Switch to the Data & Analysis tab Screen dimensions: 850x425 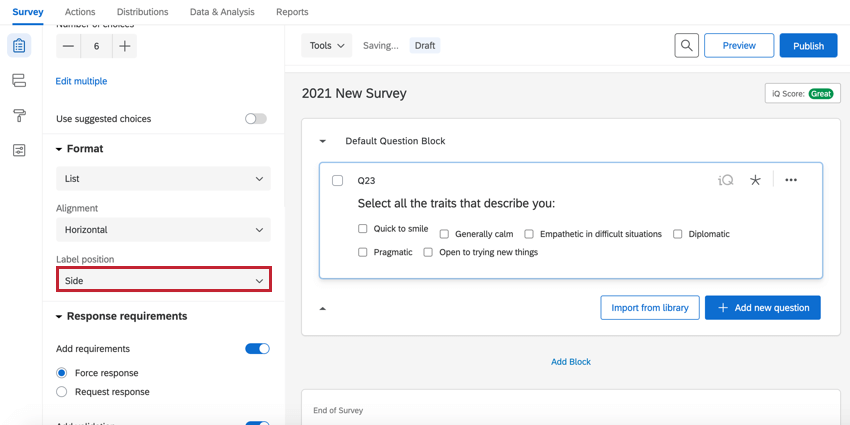222,12
